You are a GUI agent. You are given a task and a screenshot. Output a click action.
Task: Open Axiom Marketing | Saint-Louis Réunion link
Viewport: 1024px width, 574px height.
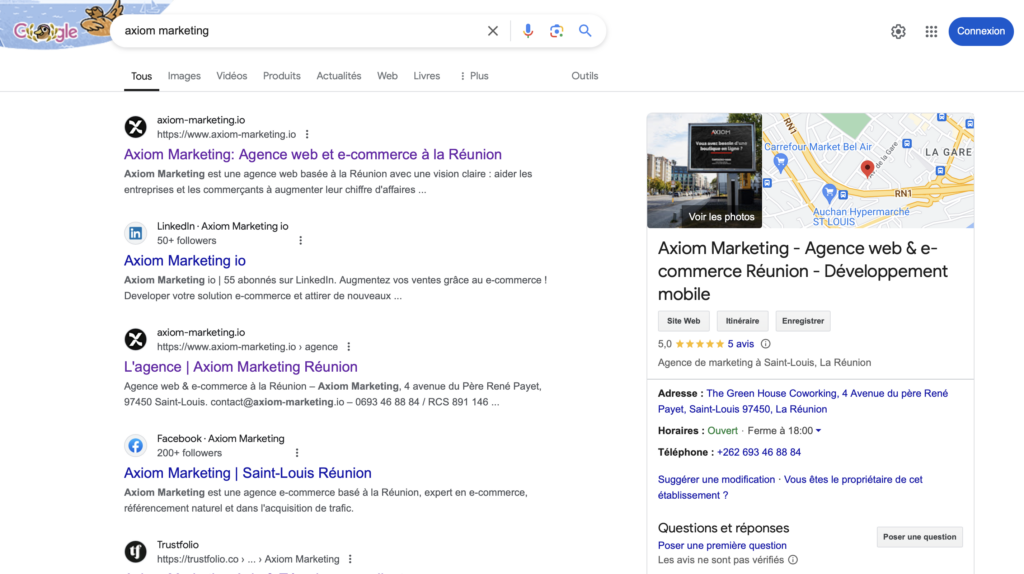pos(248,473)
